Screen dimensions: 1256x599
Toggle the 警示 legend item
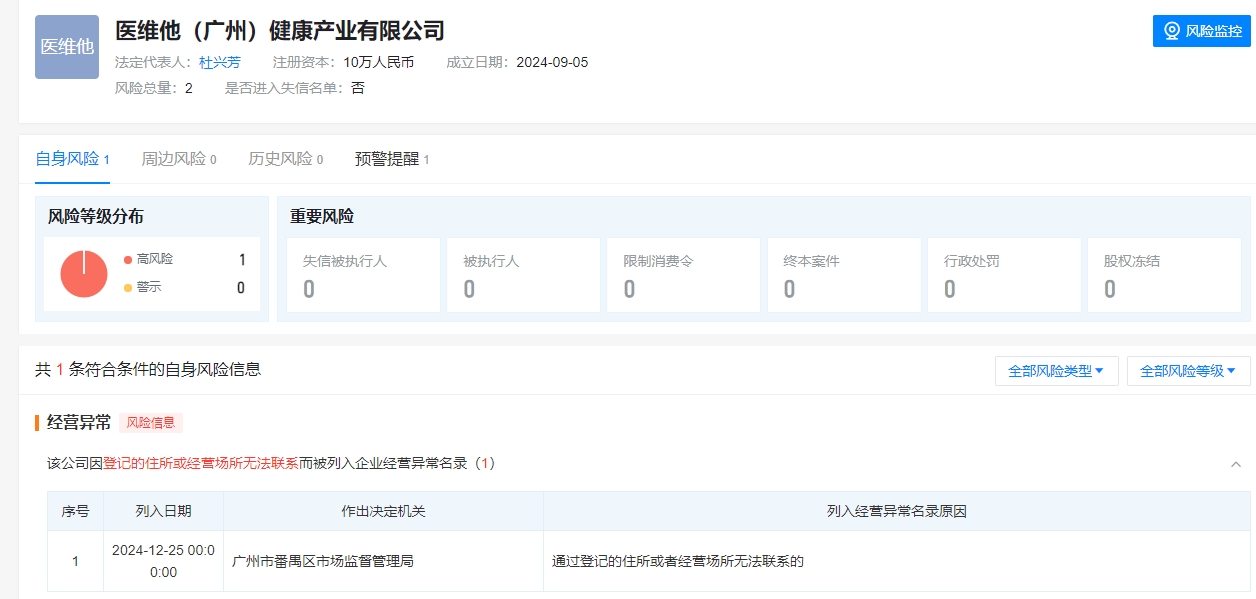coord(148,288)
